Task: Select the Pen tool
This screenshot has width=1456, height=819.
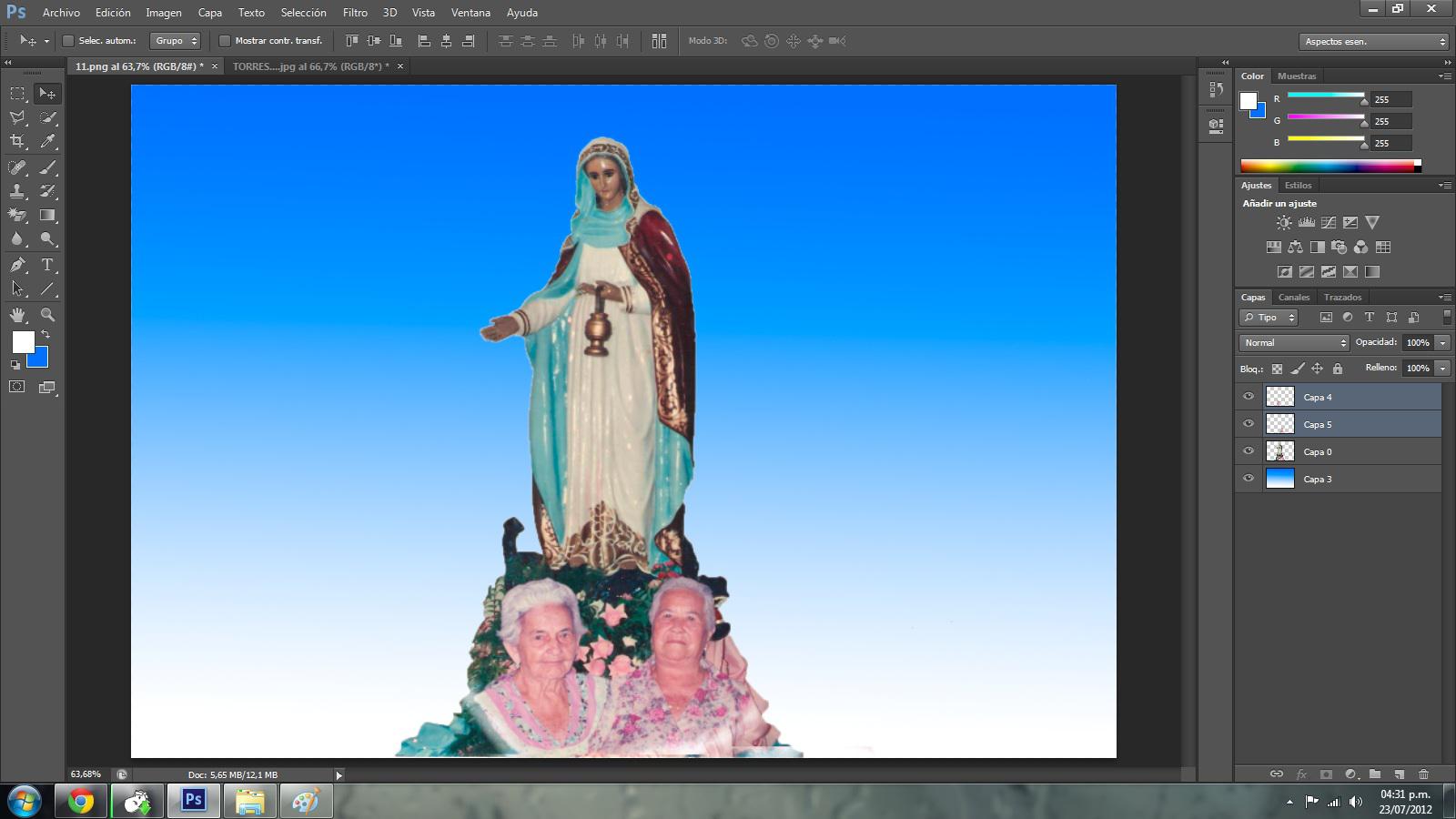Action: click(x=17, y=265)
